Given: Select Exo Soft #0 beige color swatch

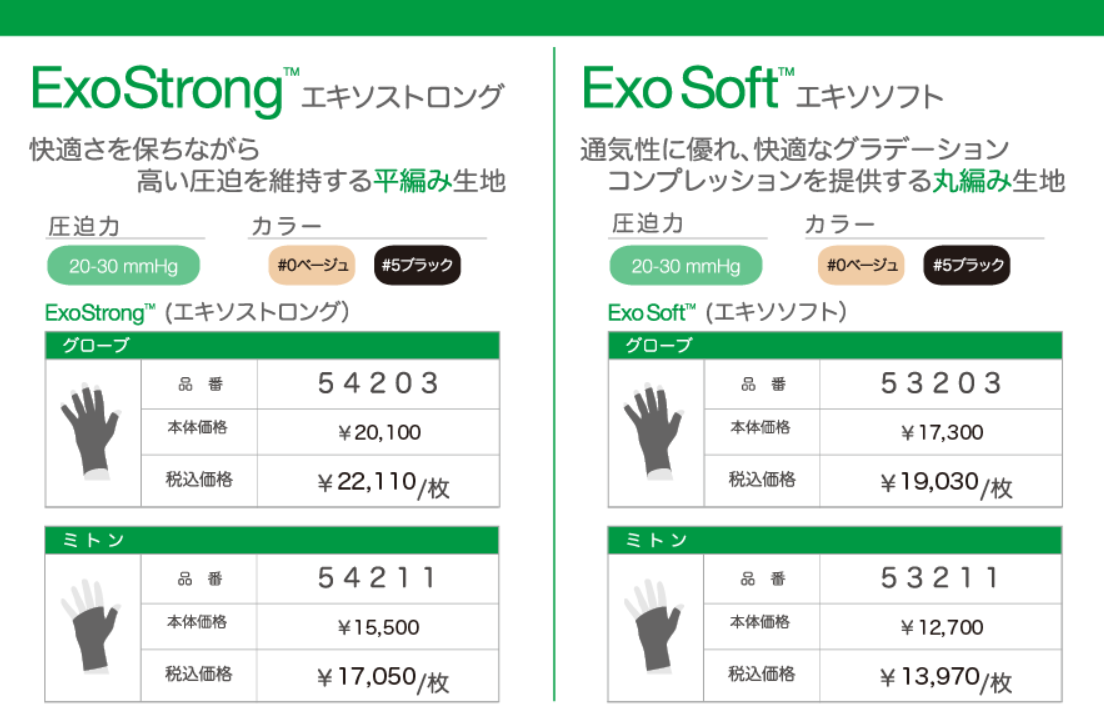Looking at the screenshot, I should (x=861, y=266).
